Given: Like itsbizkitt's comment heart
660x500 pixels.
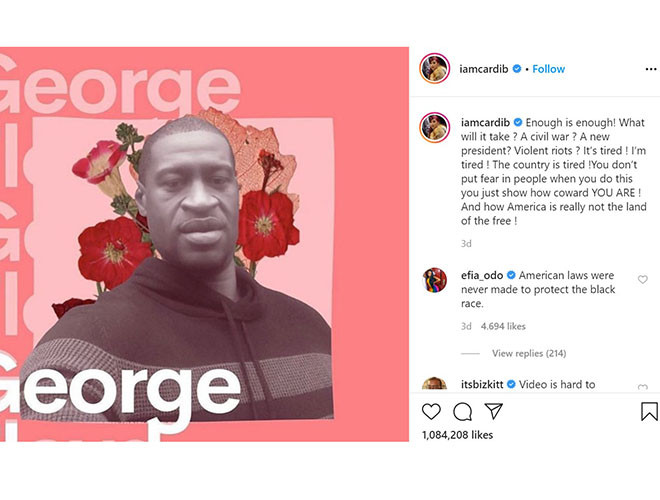Looking at the screenshot, I should (642, 387).
